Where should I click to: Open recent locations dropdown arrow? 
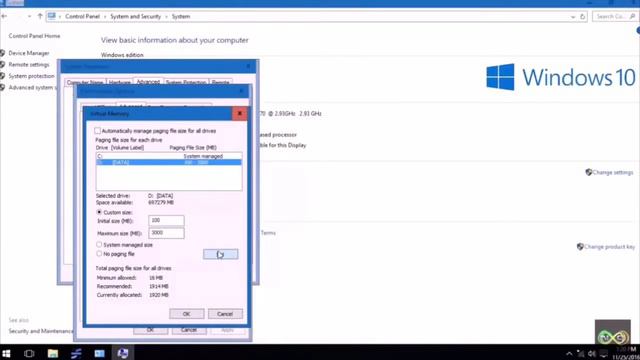point(29,16)
